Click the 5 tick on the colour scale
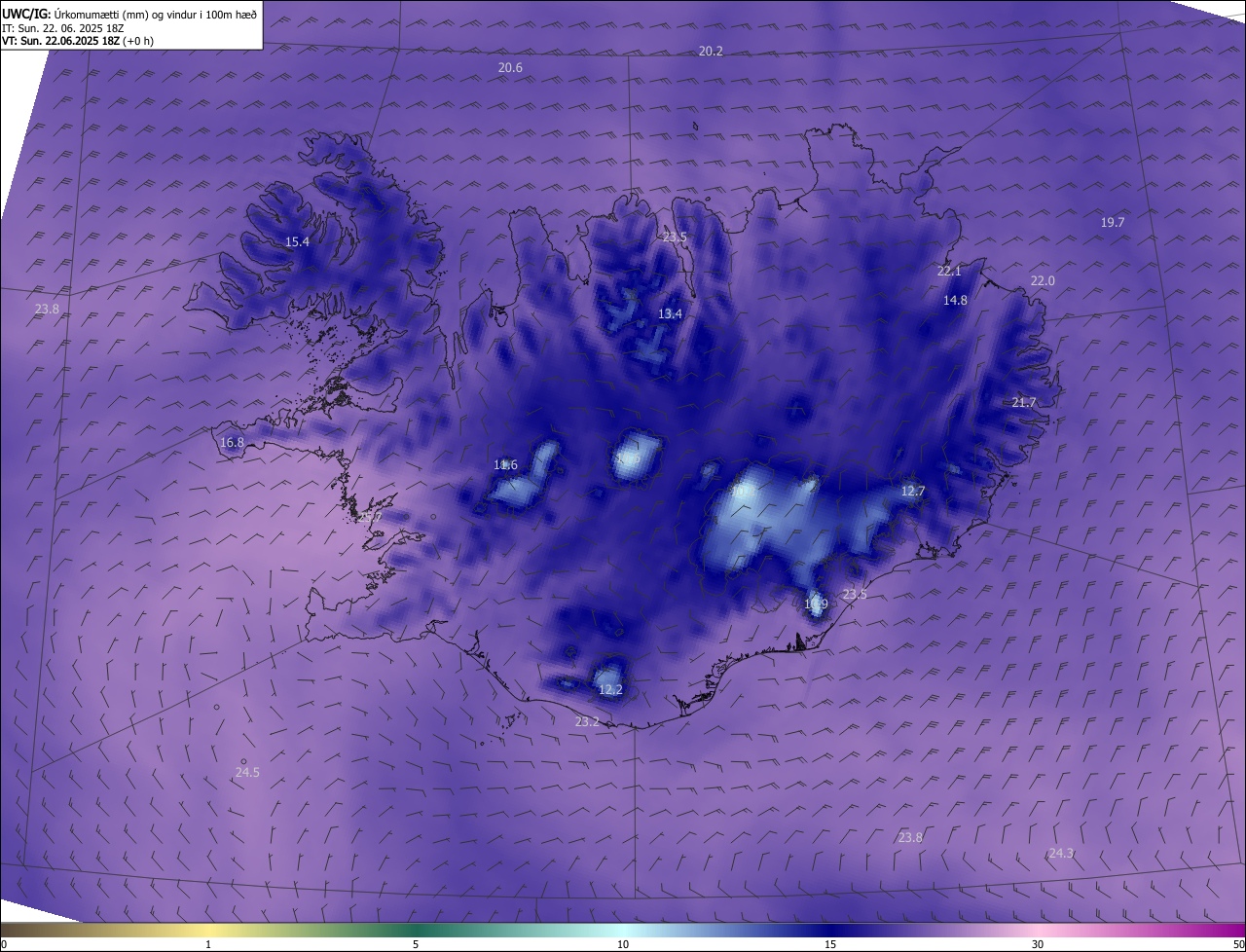Screen dimensions: 1246x952 pos(416,945)
